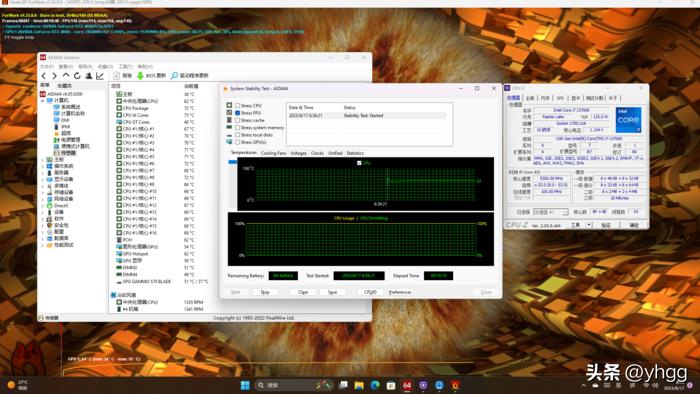This screenshot has height=394, width=700.
Task: Expand the 操作系统 tree node
Action: coord(43,166)
